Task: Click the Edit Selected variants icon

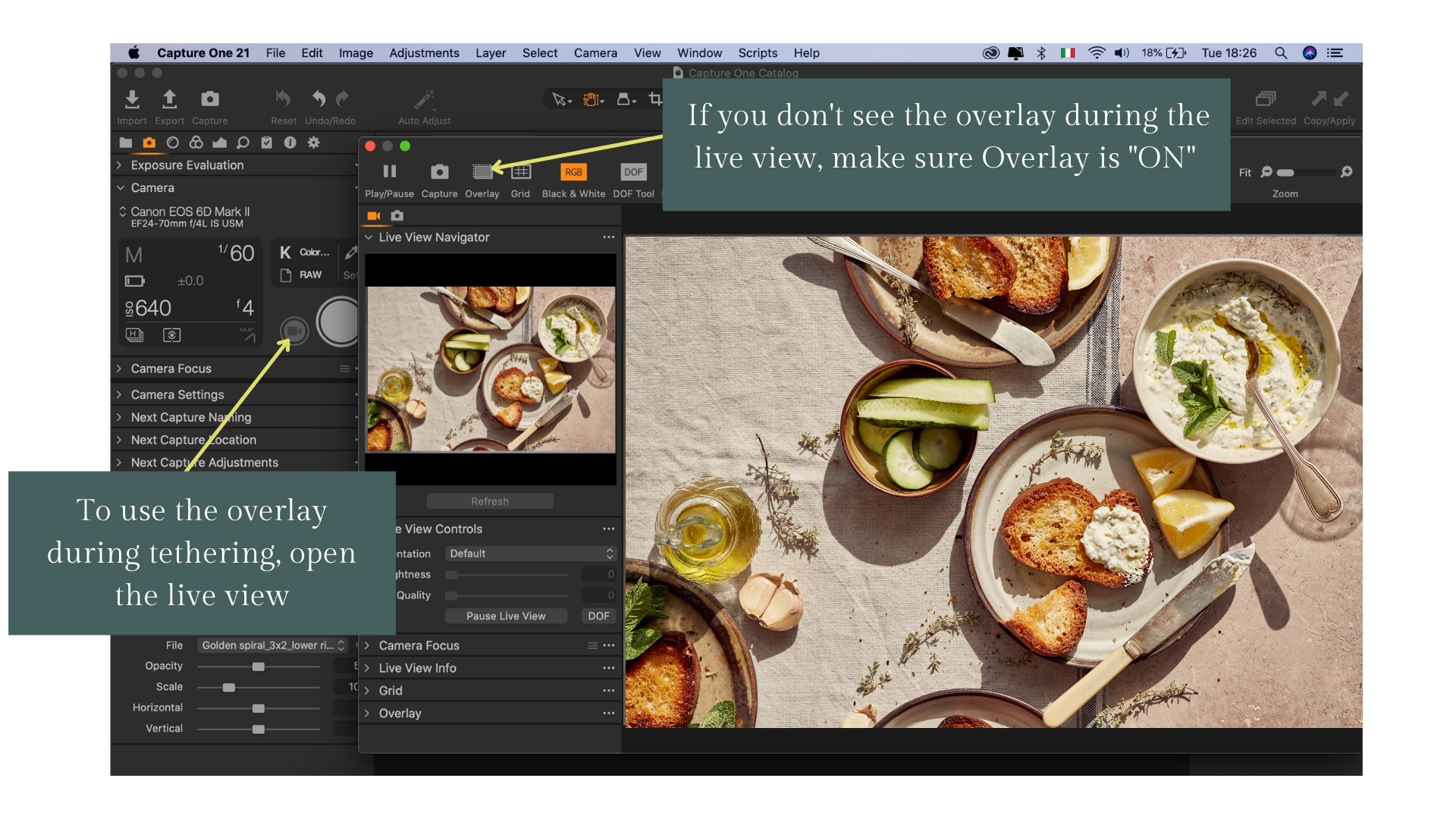Action: click(x=1266, y=99)
